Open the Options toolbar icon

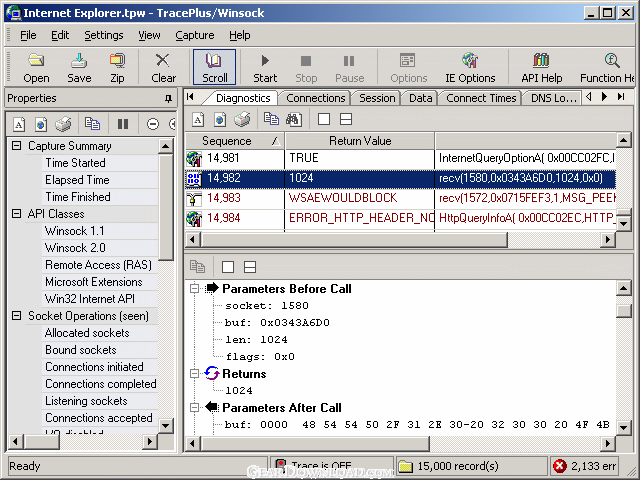point(408,67)
